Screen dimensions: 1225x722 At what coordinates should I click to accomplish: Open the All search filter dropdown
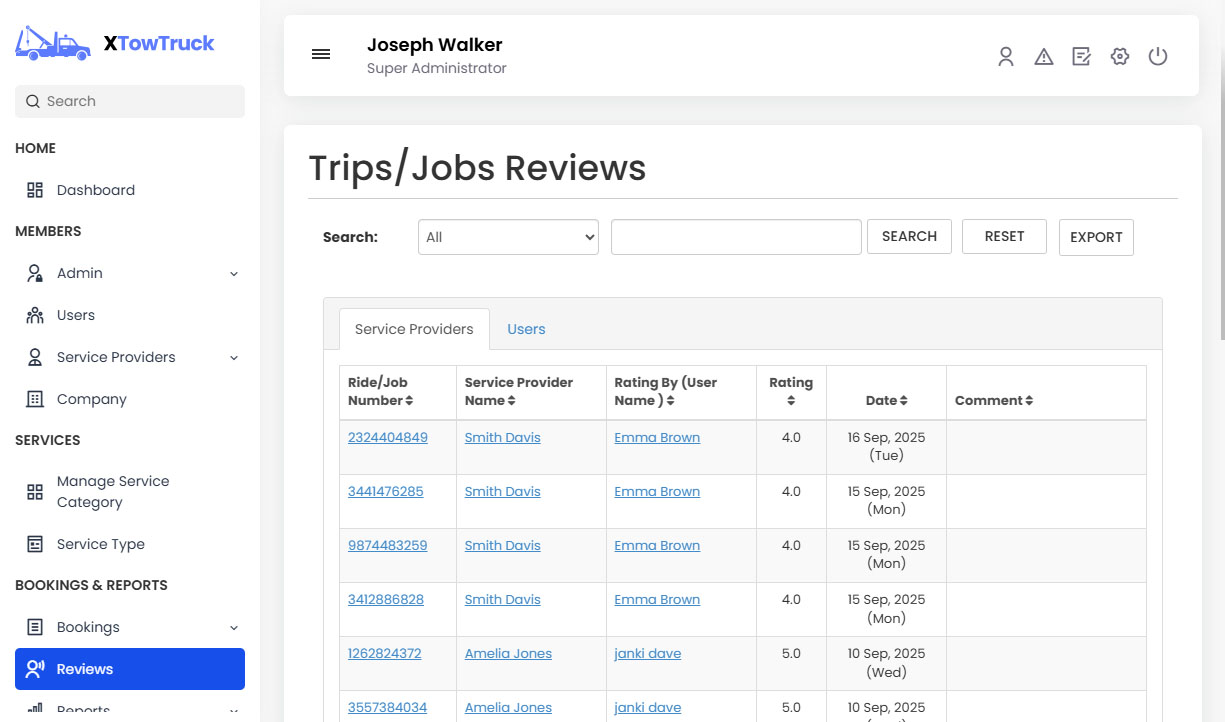(508, 237)
